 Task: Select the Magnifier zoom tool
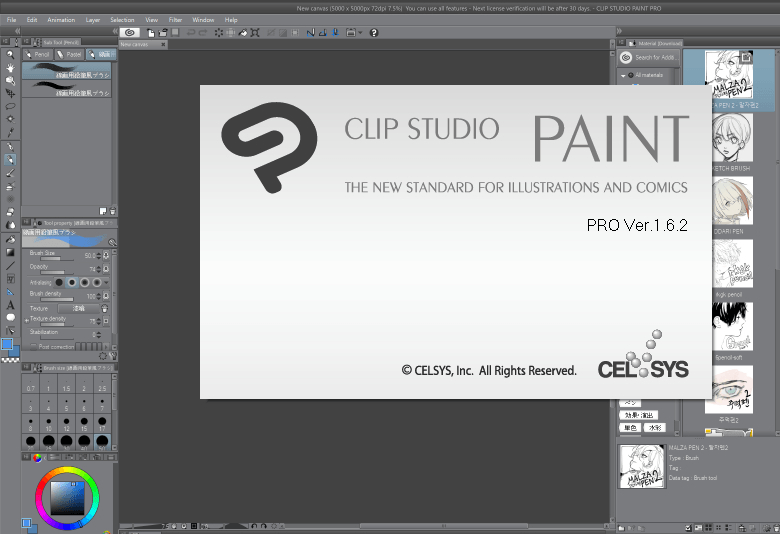[10, 55]
